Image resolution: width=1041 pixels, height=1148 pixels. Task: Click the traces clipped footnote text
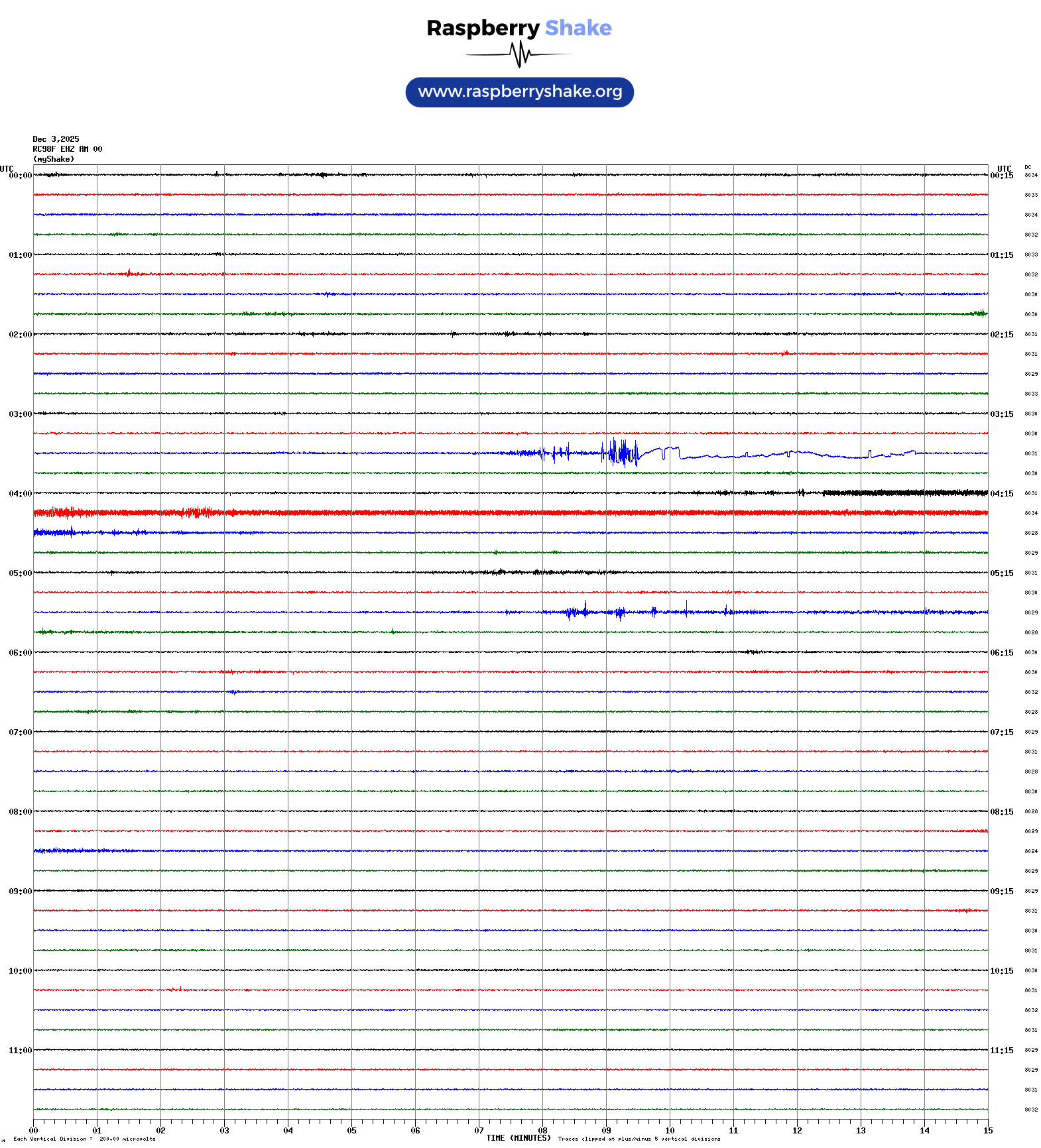pyautogui.click(x=639, y=1139)
